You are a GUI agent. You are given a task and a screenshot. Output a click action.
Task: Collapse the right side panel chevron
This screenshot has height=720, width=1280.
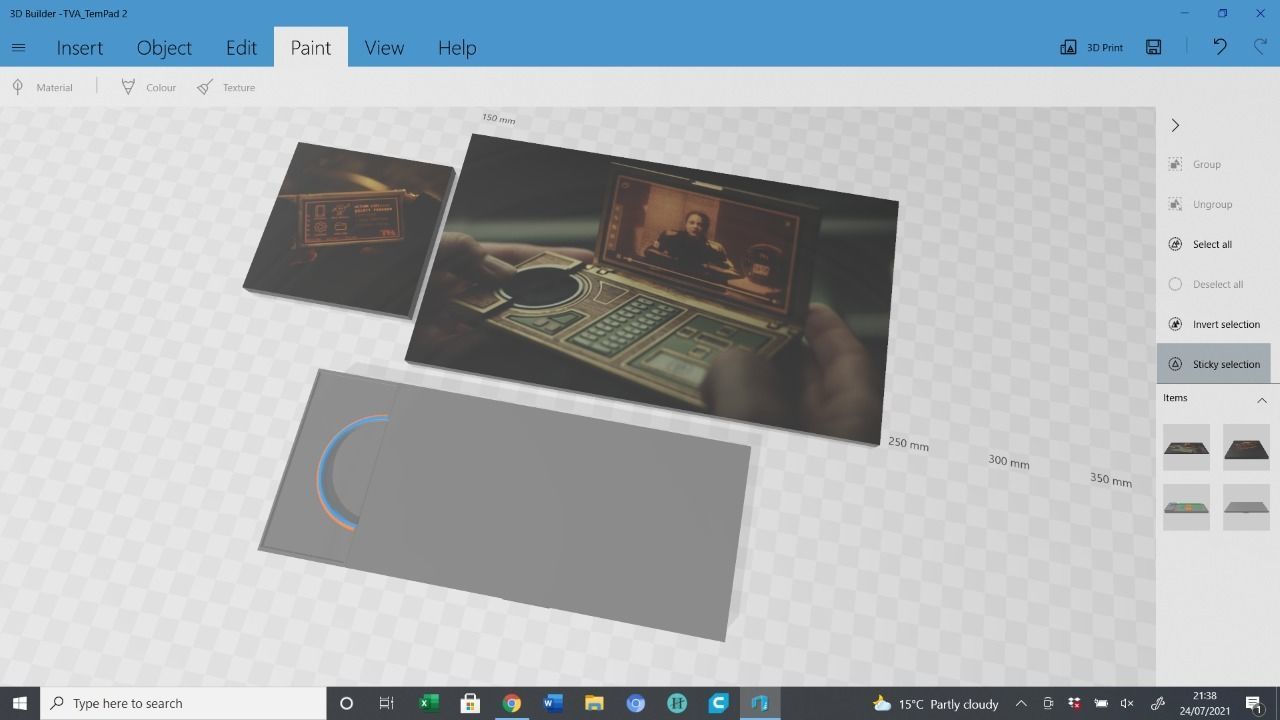click(x=1175, y=125)
